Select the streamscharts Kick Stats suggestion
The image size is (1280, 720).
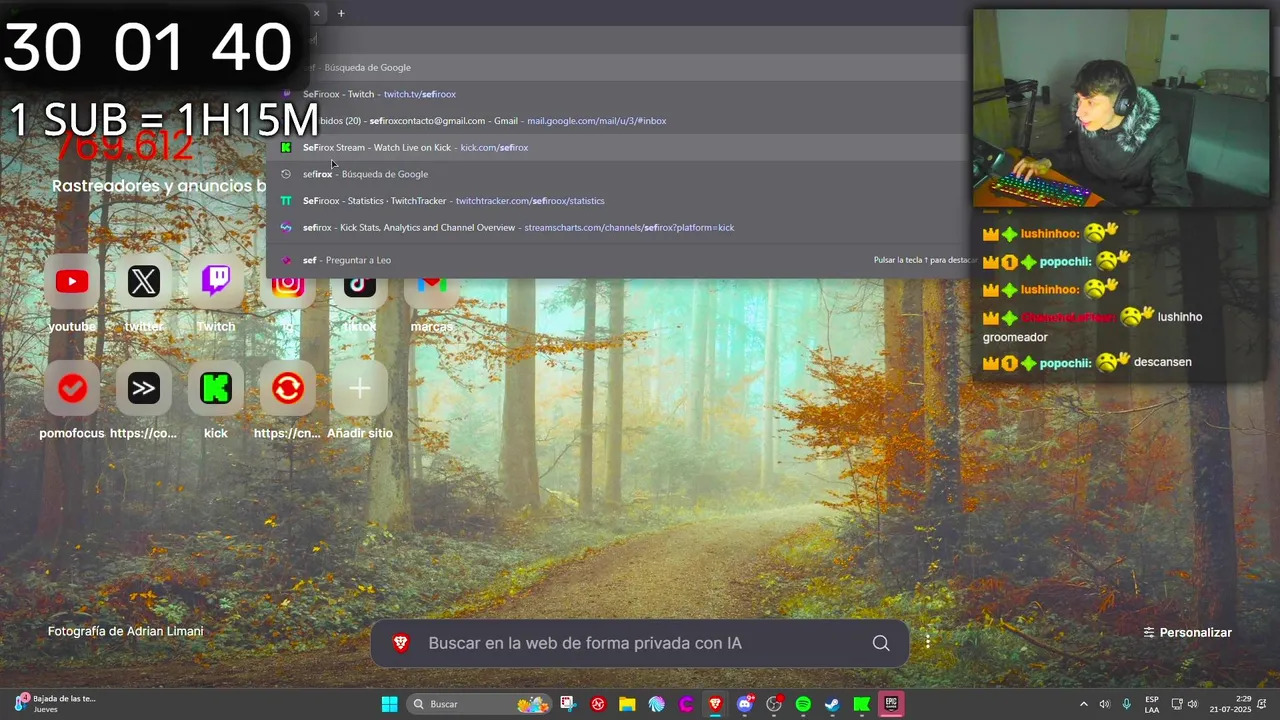622,227
